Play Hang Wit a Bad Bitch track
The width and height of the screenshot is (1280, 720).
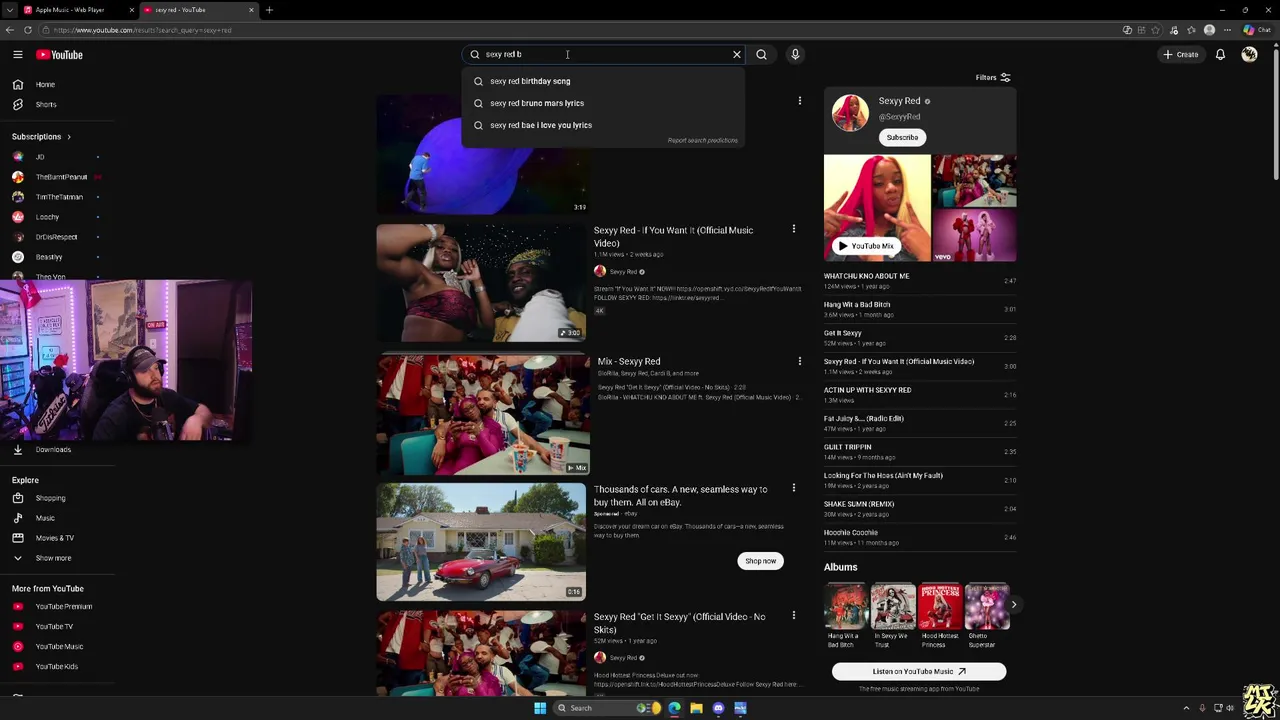pyautogui.click(x=920, y=309)
